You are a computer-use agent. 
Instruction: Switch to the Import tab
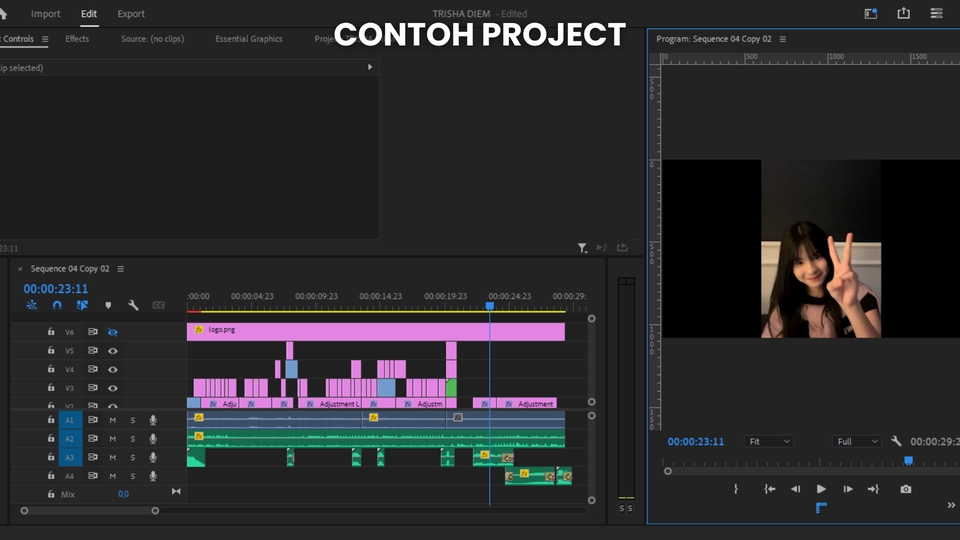[45, 13]
